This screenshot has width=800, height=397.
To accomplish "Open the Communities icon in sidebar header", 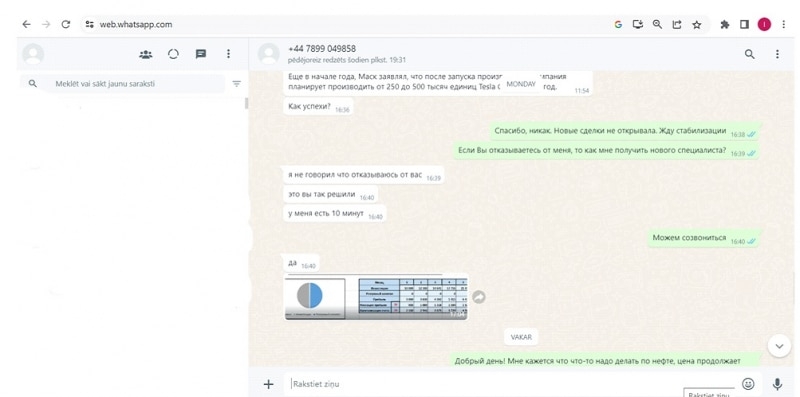I will pyautogui.click(x=145, y=54).
